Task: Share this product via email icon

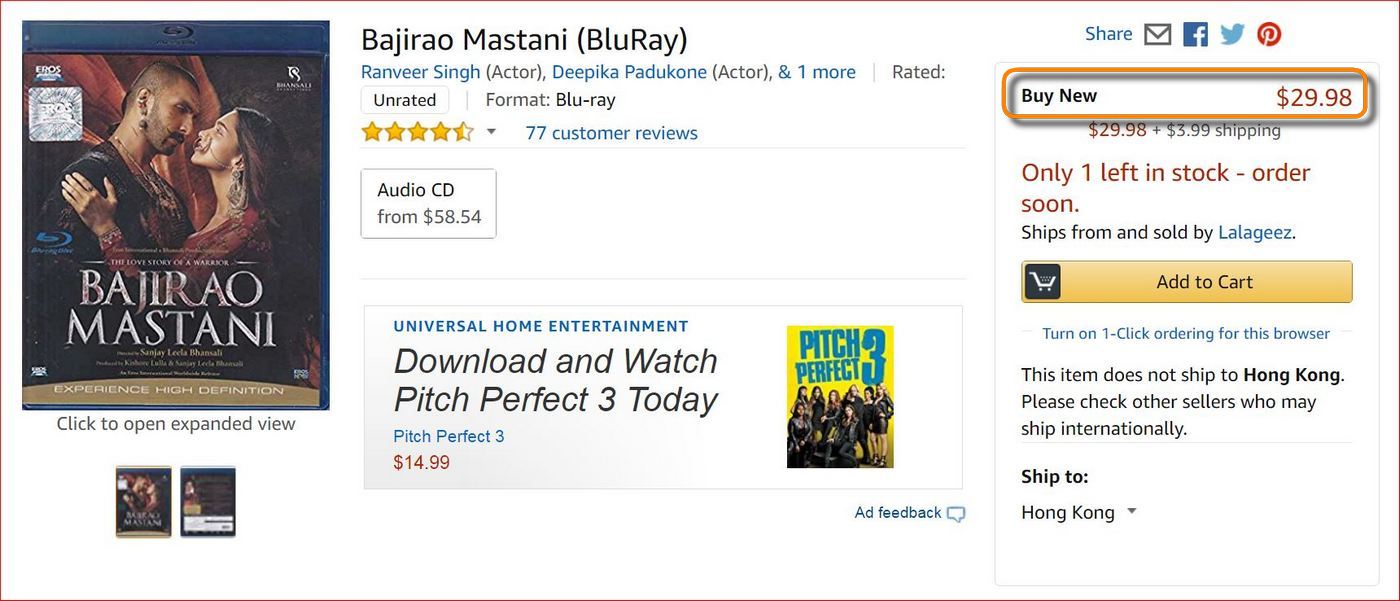Action: [1157, 34]
